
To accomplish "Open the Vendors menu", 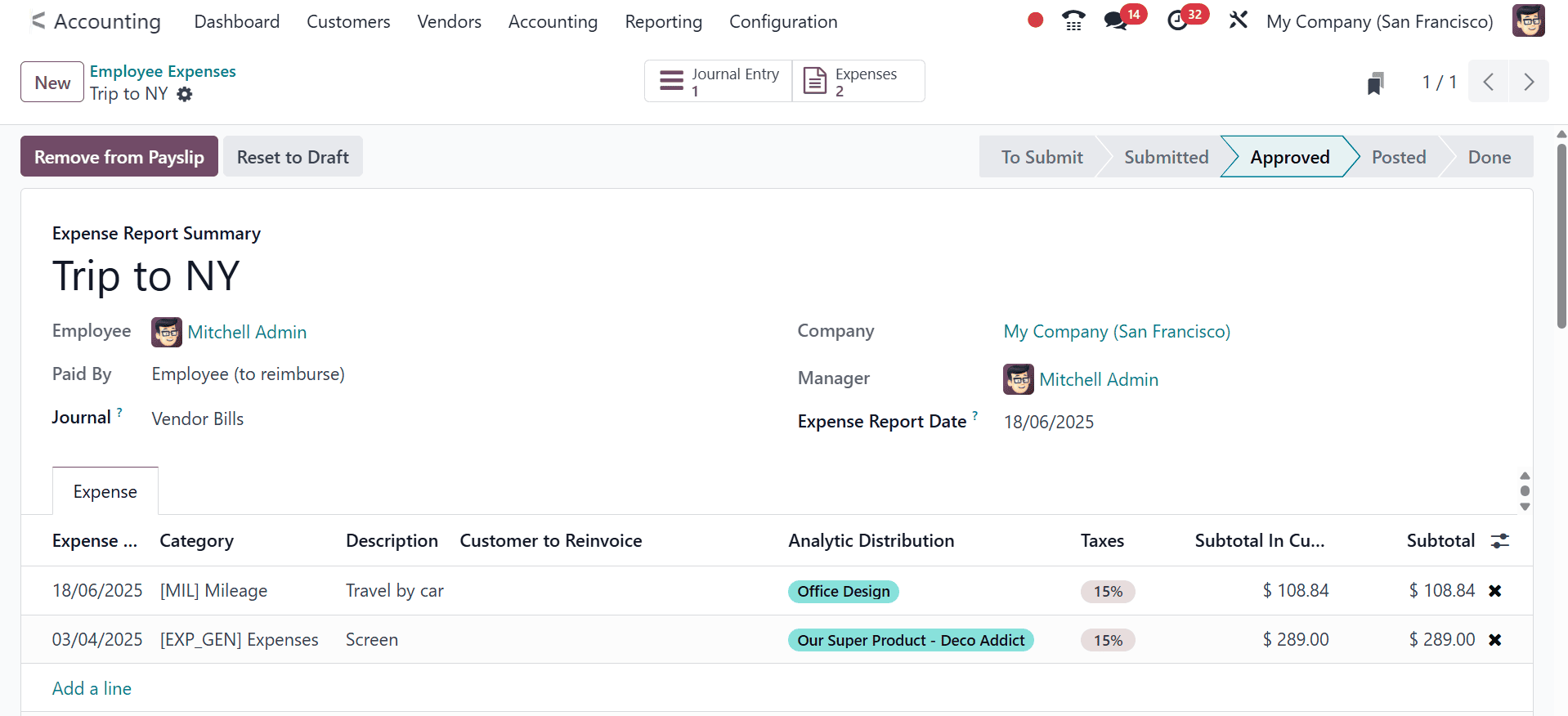I will 449,21.
